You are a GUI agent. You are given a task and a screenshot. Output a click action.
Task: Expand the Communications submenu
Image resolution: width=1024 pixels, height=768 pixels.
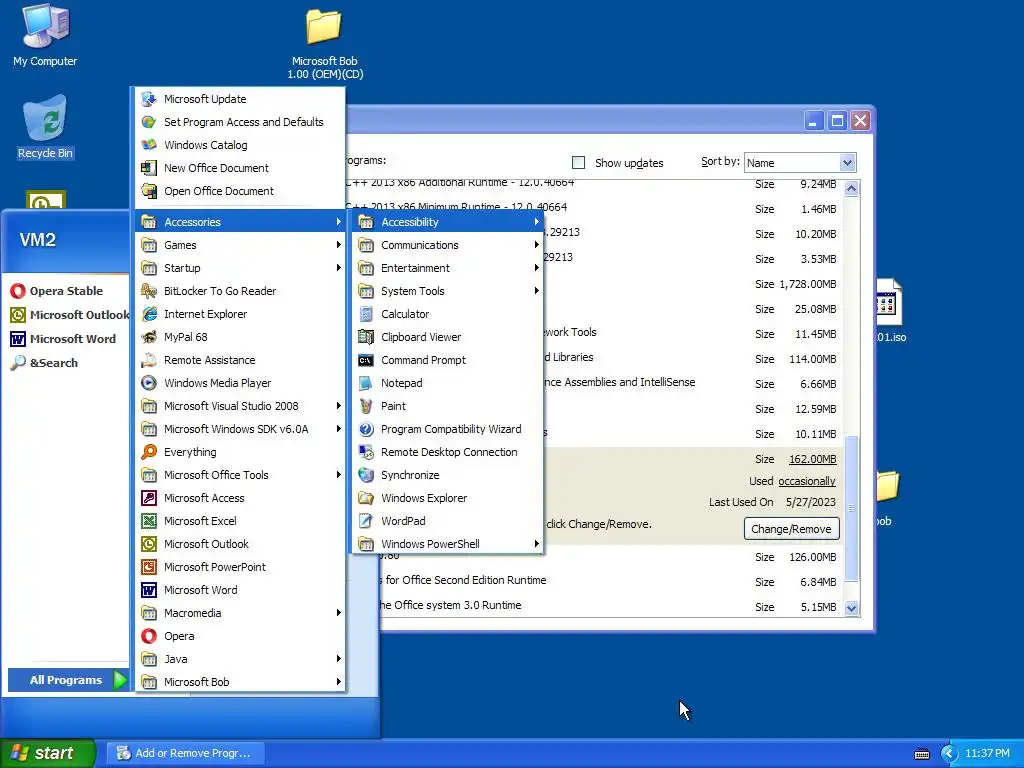pos(448,245)
